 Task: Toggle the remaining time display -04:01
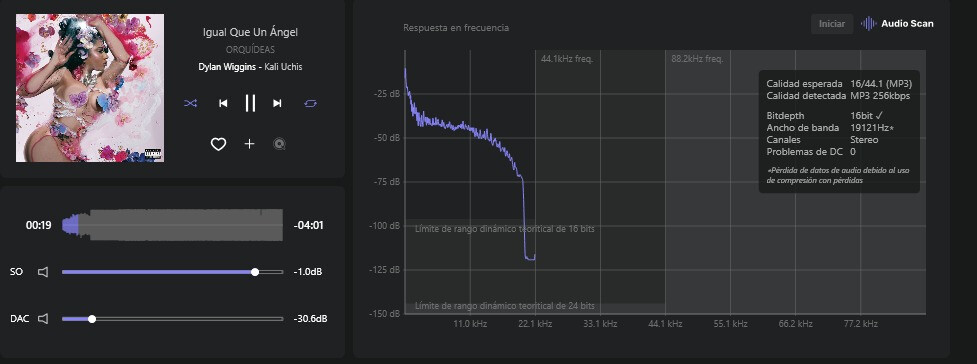tap(308, 226)
